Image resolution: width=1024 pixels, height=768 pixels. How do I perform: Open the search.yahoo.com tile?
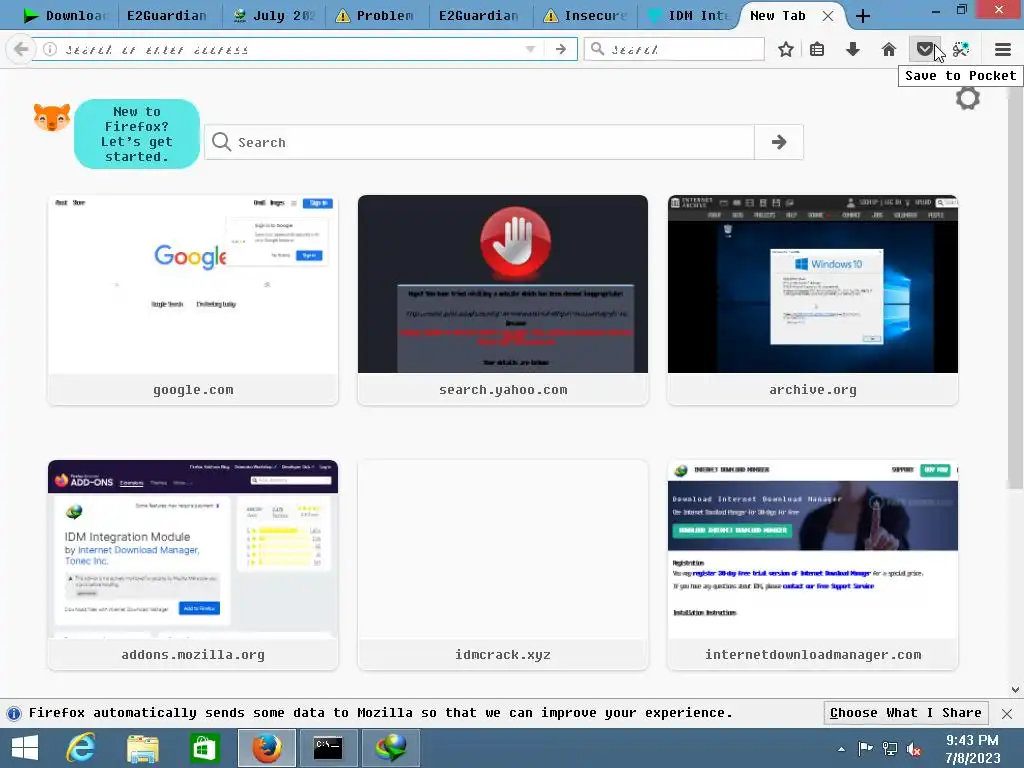coord(503,300)
